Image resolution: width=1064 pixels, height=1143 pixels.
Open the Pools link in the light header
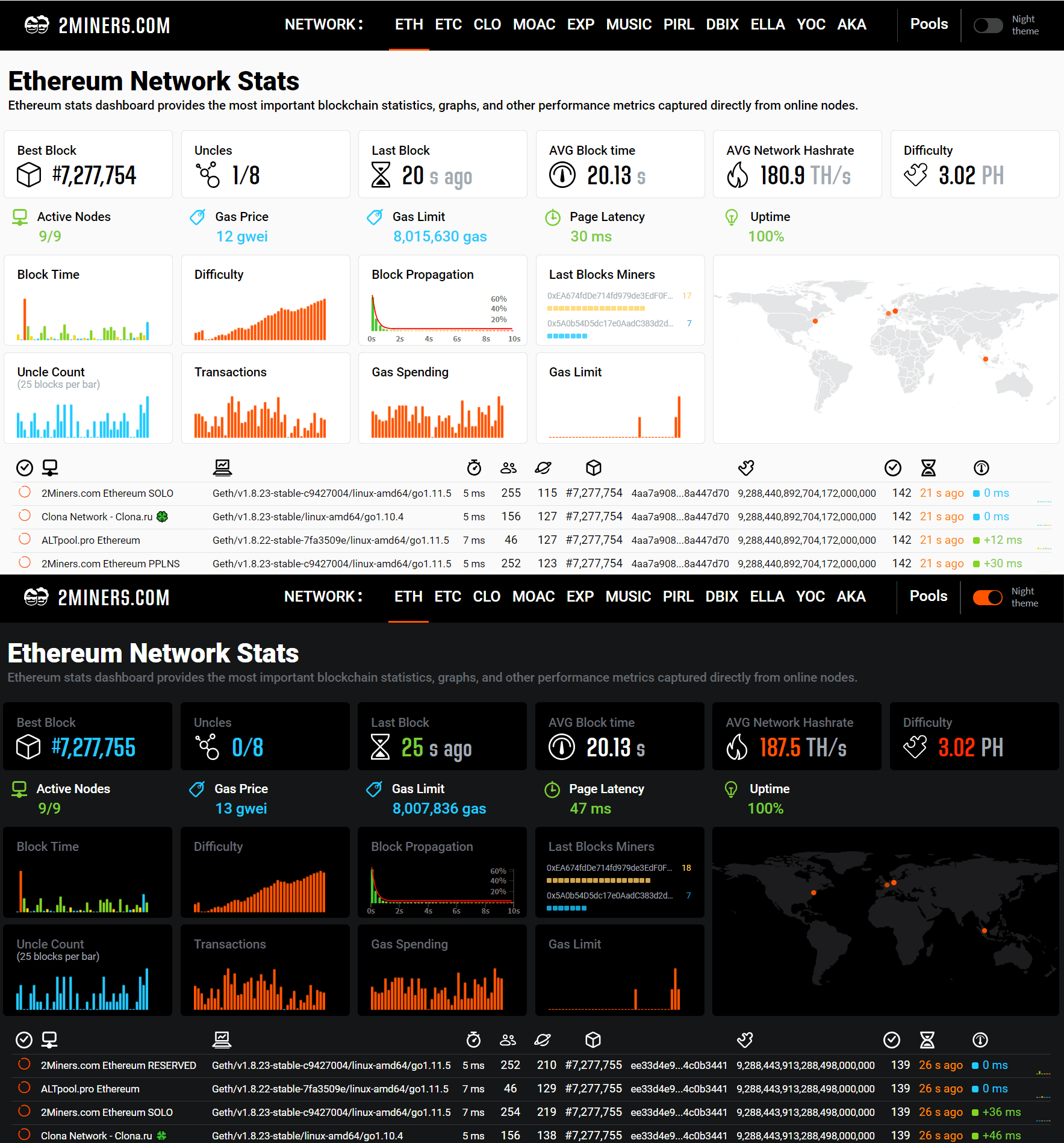(x=929, y=24)
